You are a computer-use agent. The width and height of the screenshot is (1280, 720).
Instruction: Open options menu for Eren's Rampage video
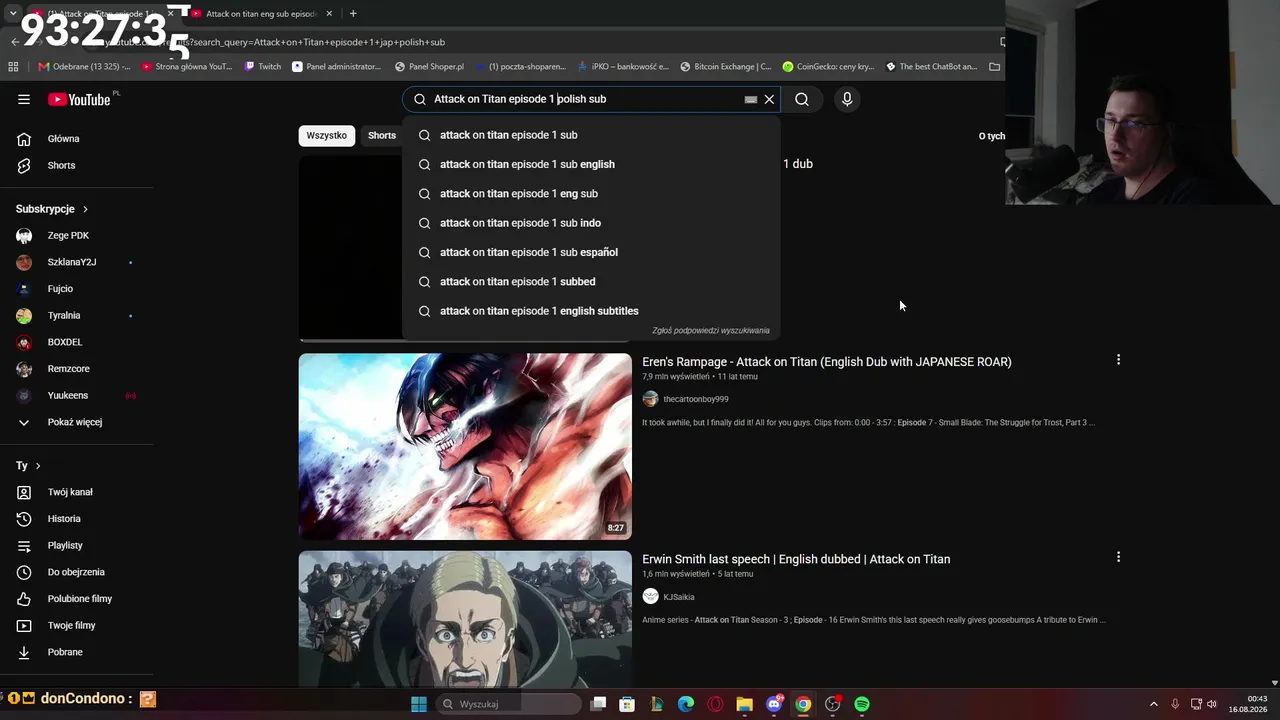point(1118,359)
